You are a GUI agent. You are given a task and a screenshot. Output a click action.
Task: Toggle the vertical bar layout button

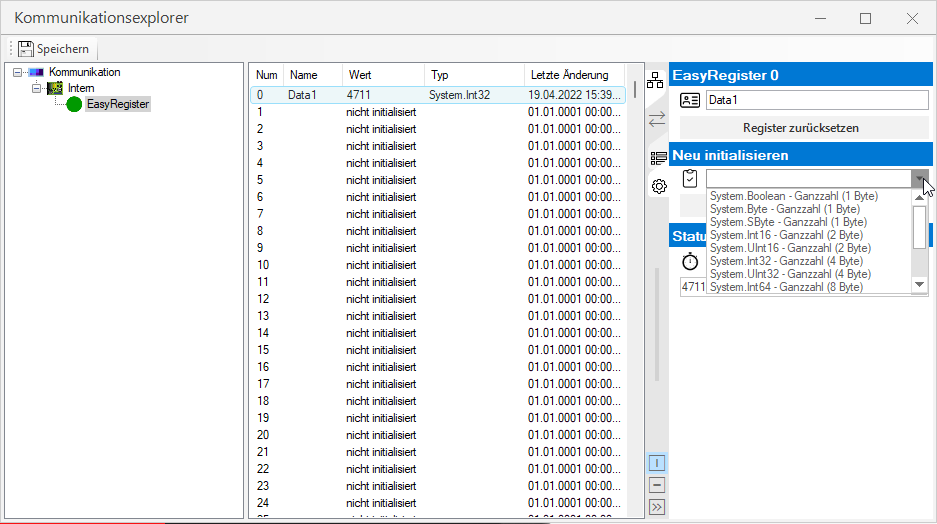(657, 463)
